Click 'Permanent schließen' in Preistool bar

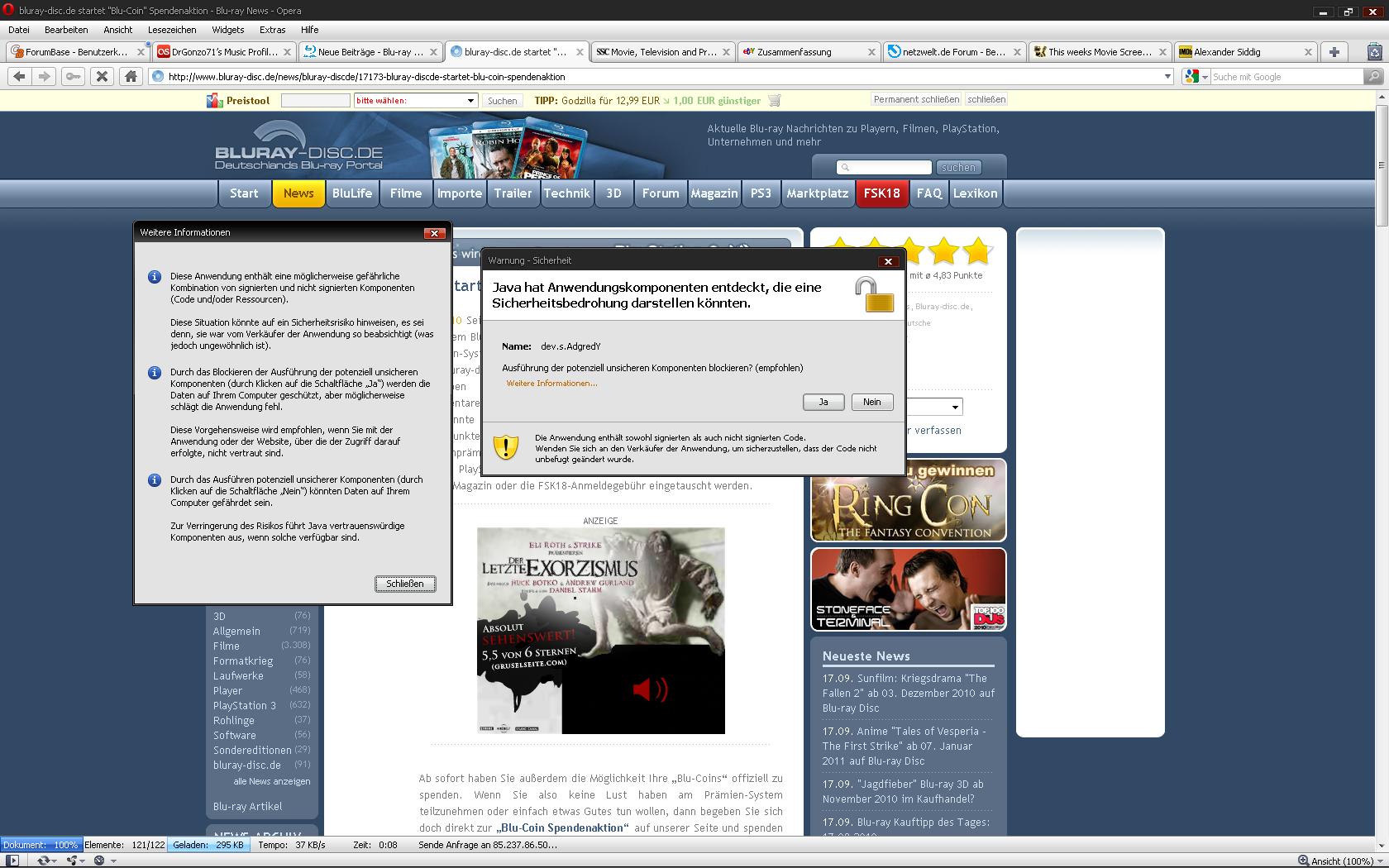[916, 99]
